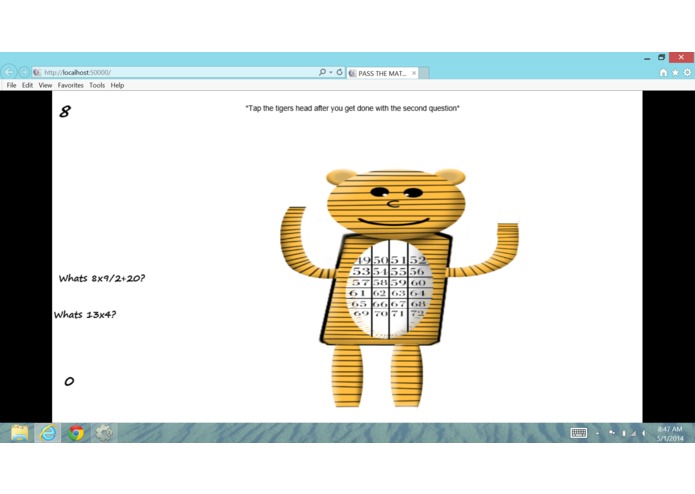The height and width of the screenshot is (494, 695).
Task: Show hidden tray icons arrow
Action: (597, 433)
